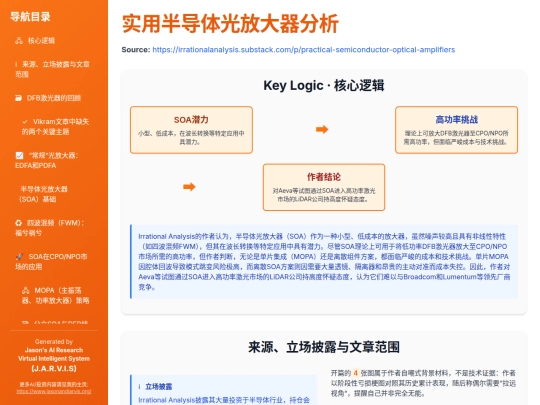
Task: Click the 高功率挑战 logic card
Action: [456, 130]
